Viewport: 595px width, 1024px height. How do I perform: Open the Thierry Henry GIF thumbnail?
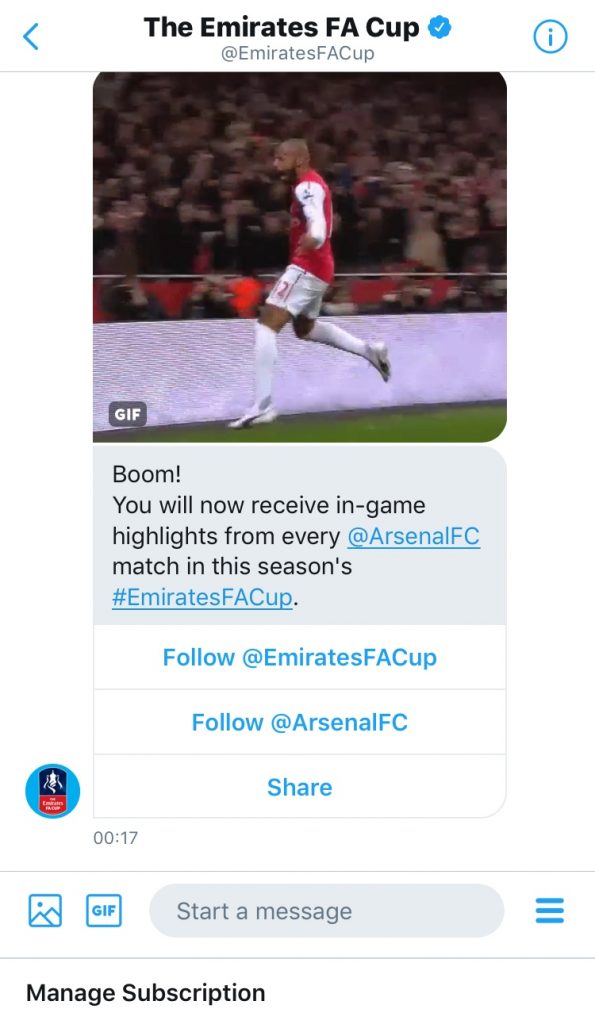point(300,255)
